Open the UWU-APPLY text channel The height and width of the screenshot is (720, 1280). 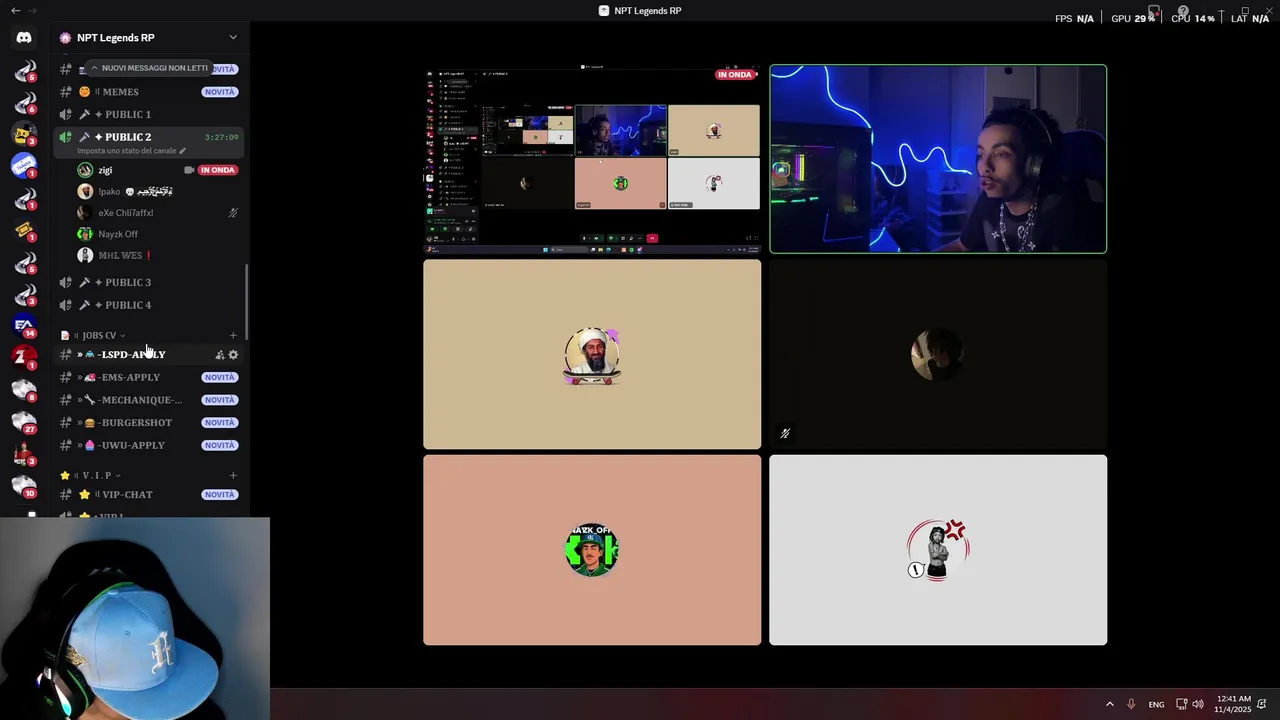pos(149,445)
